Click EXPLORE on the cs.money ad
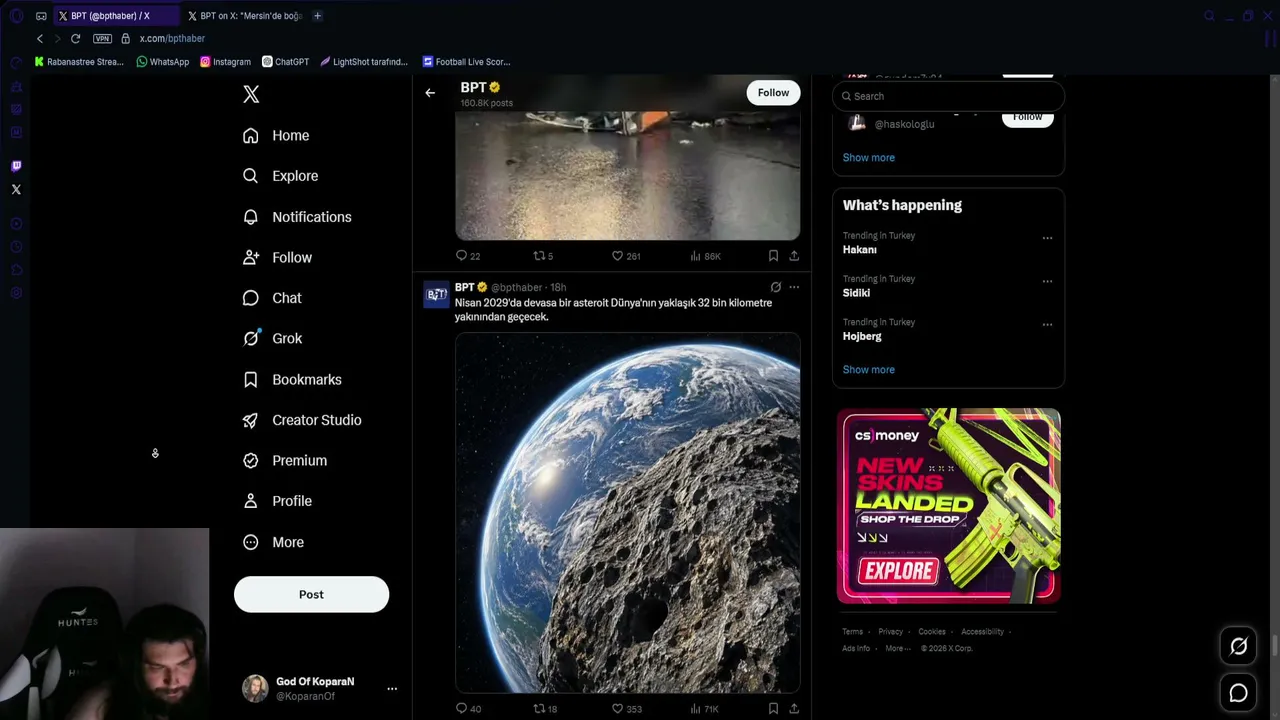The width and height of the screenshot is (1280, 720). (898, 572)
